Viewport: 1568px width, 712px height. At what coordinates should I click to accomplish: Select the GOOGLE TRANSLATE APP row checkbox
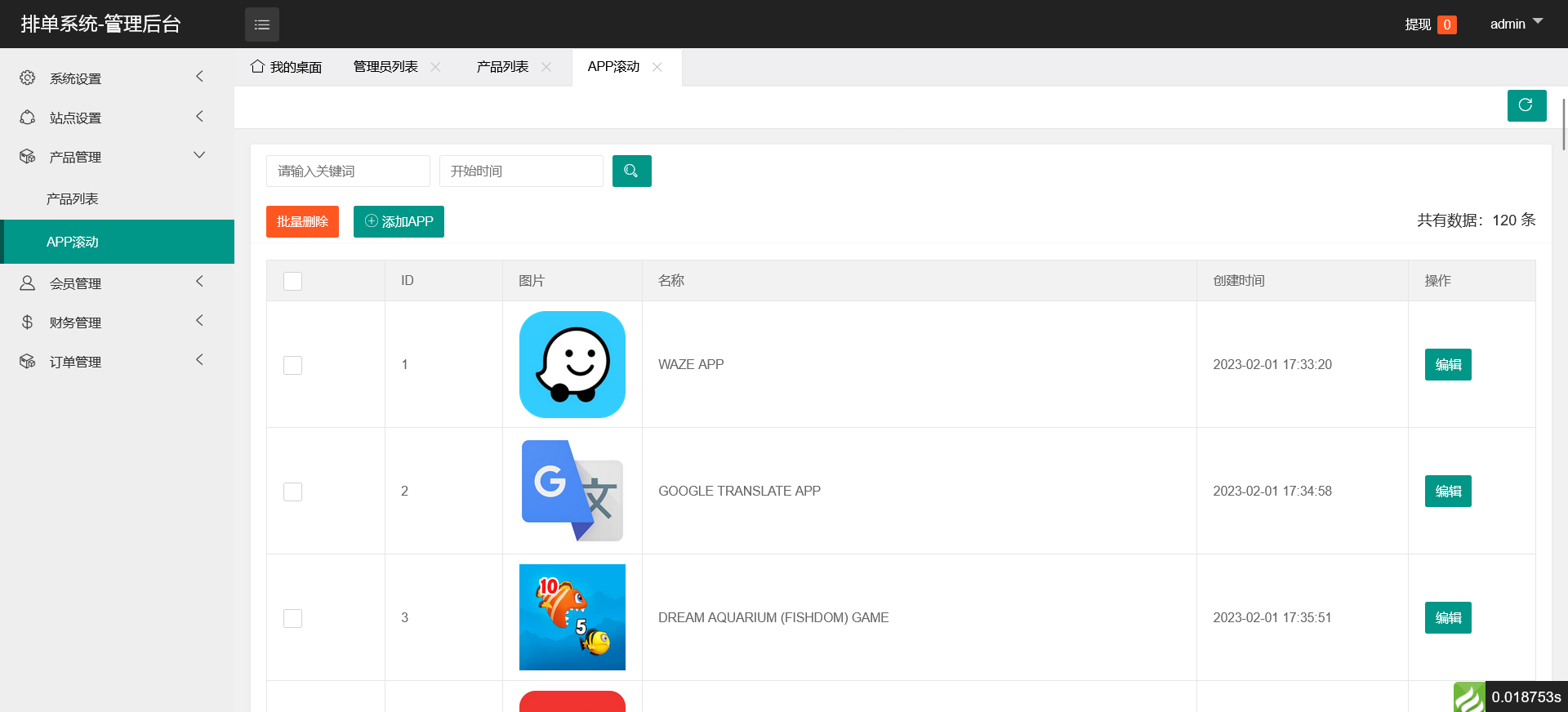pos(292,492)
